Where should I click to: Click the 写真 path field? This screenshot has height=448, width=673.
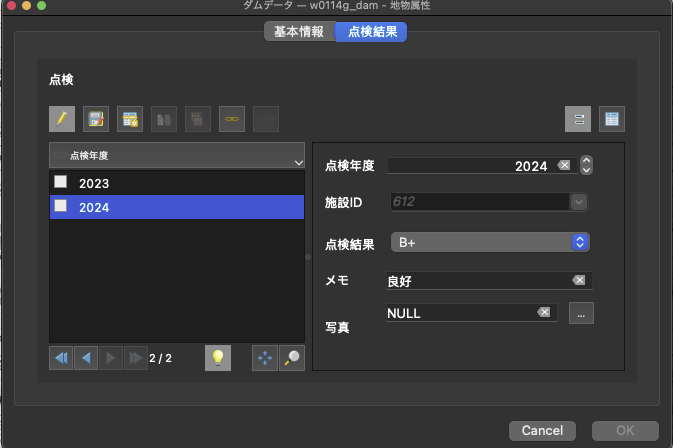[472, 313]
